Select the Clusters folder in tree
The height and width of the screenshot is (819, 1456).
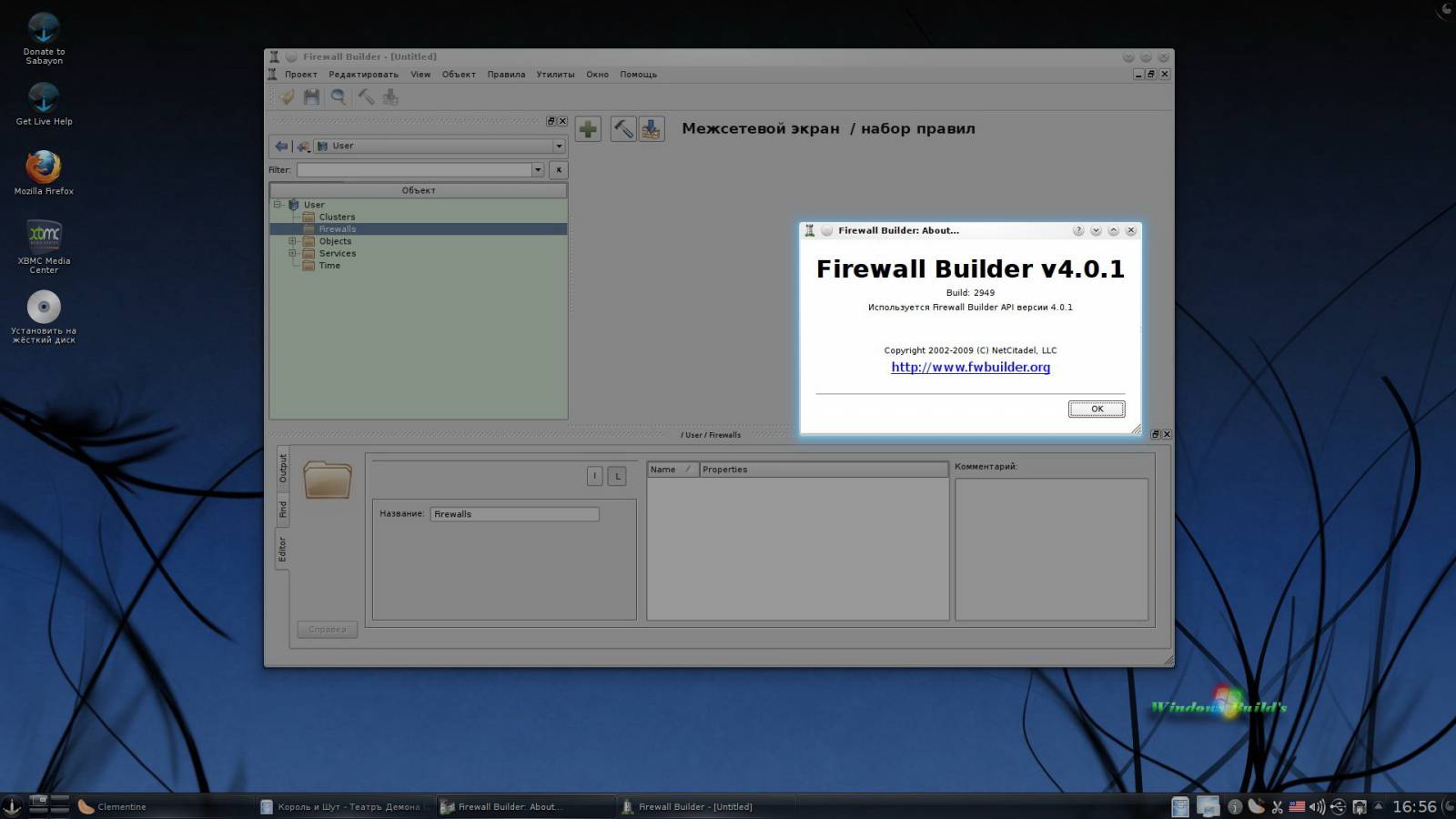click(x=337, y=217)
